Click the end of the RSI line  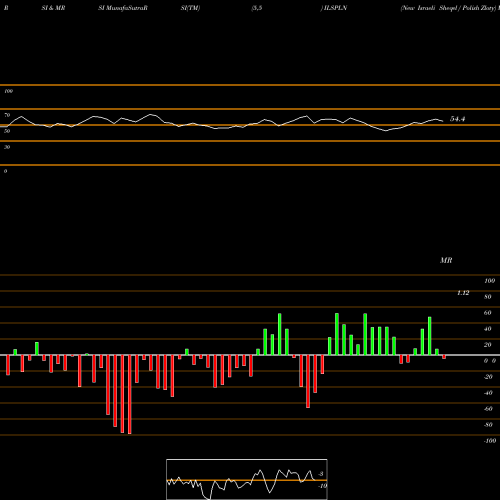pos(443,121)
